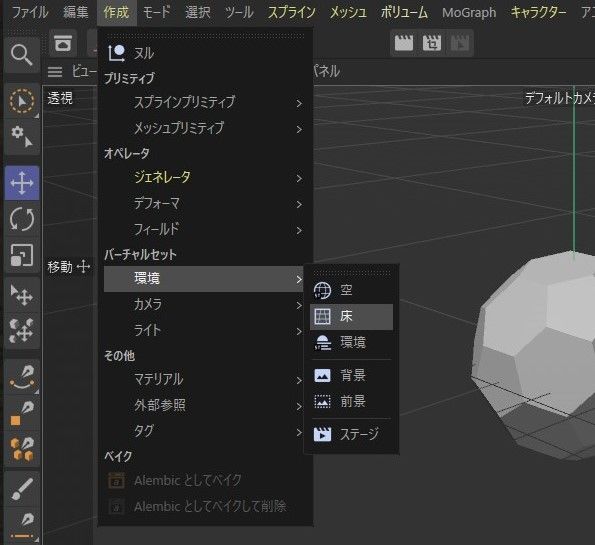Select the Move tool in left toolbar
Screen dimensions: 595x545
click(22, 183)
